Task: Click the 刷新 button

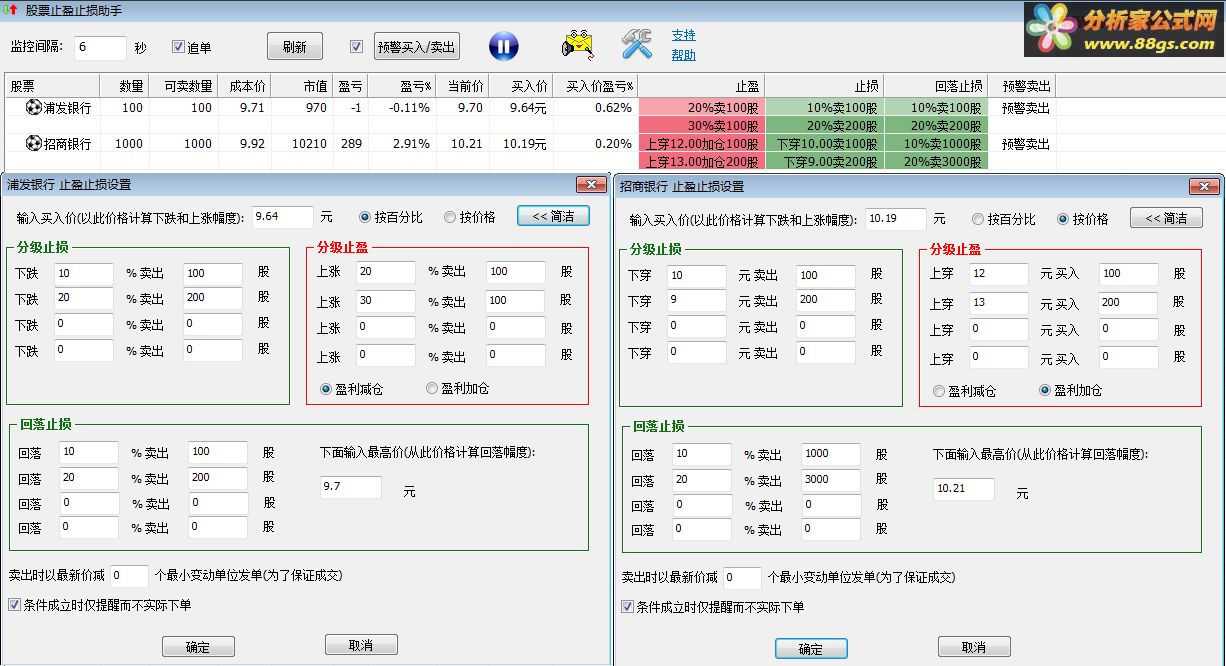Action: (x=294, y=46)
